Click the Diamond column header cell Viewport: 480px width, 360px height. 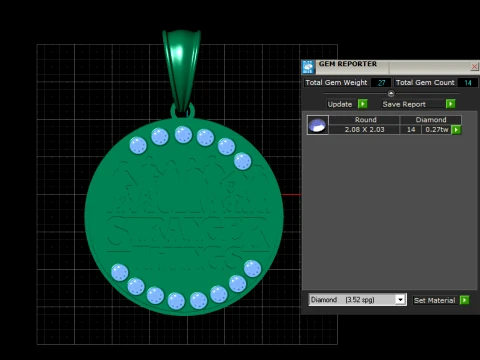coord(431,120)
